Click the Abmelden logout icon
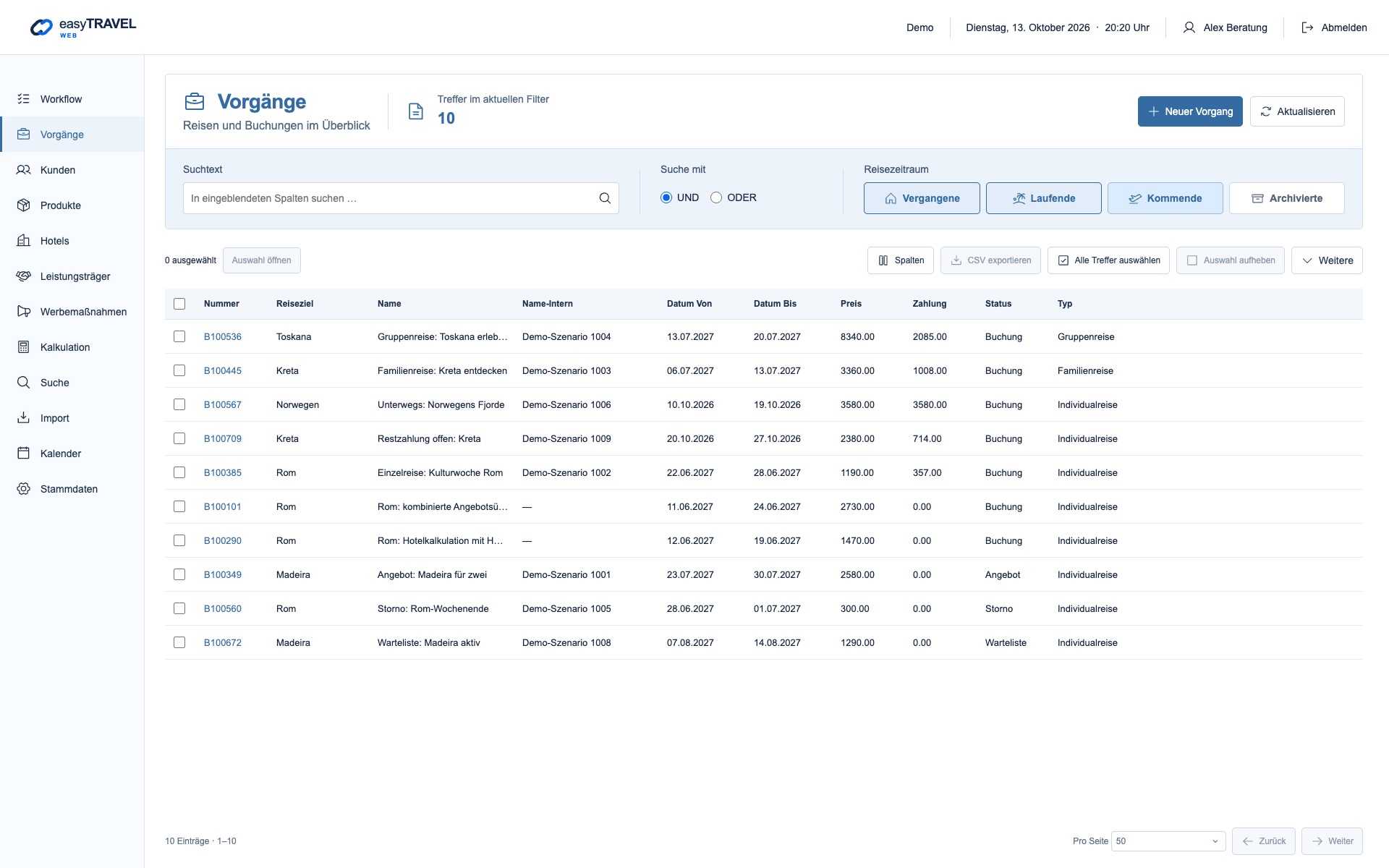 click(1307, 27)
